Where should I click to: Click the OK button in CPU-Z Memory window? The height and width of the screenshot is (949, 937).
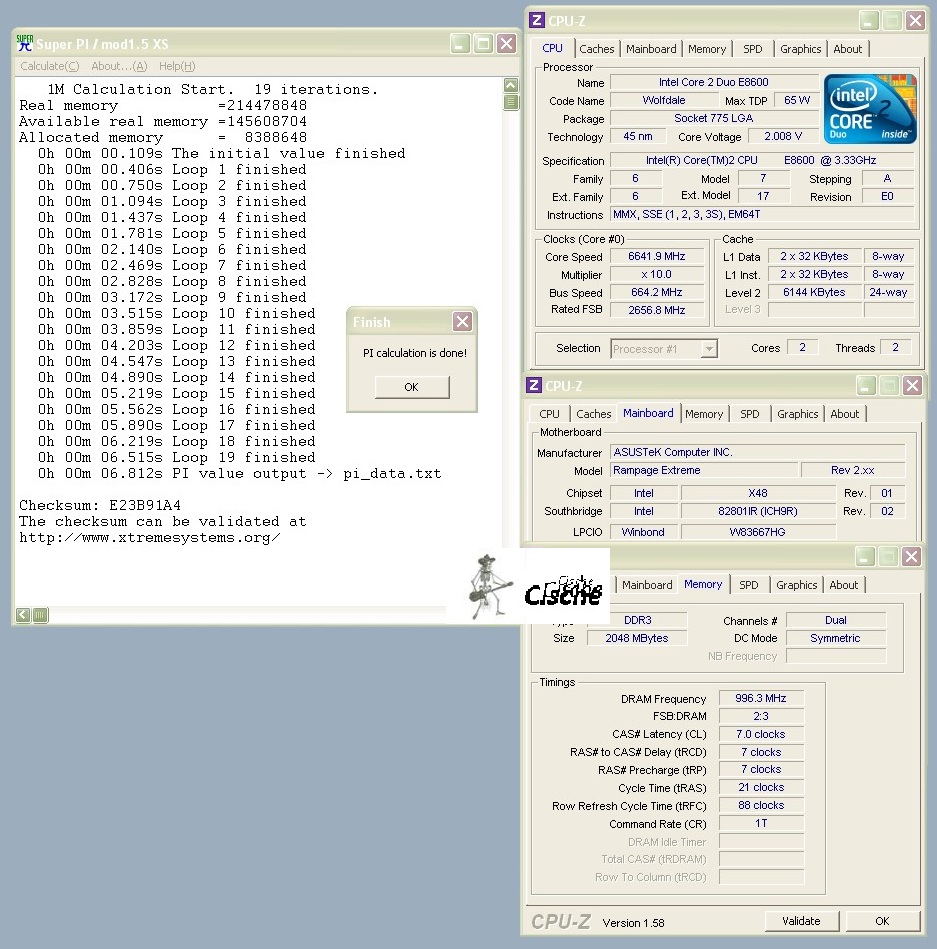pos(882,921)
